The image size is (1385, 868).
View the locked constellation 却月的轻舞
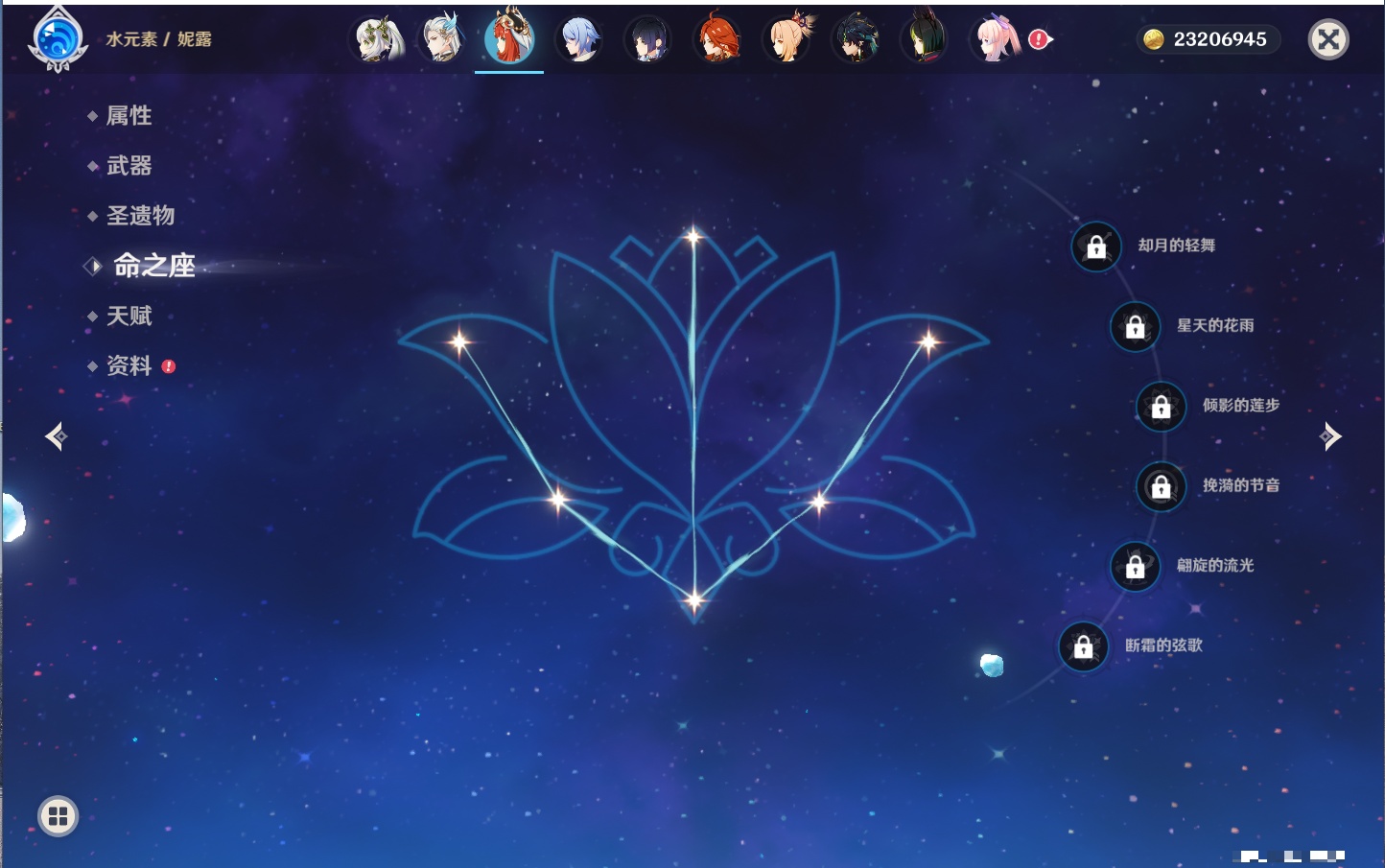click(1096, 246)
